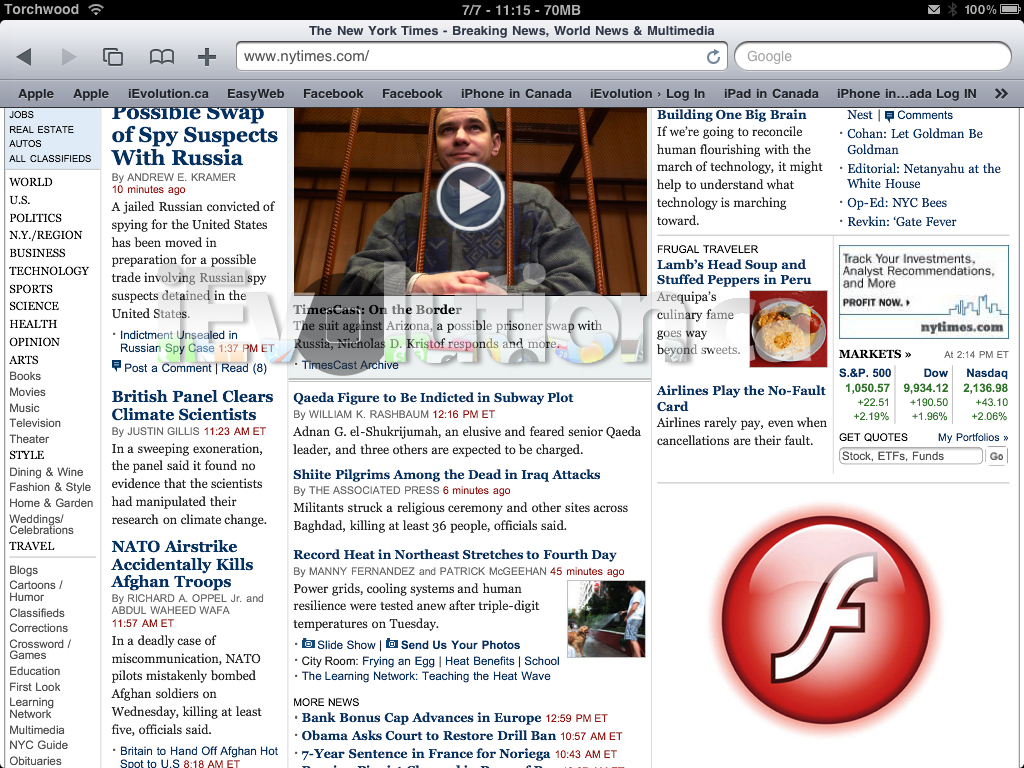Image resolution: width=1024 pixels, height=768 pixels.
Task: Open TimesCast Archive link
Action: (x=350, y=365)
